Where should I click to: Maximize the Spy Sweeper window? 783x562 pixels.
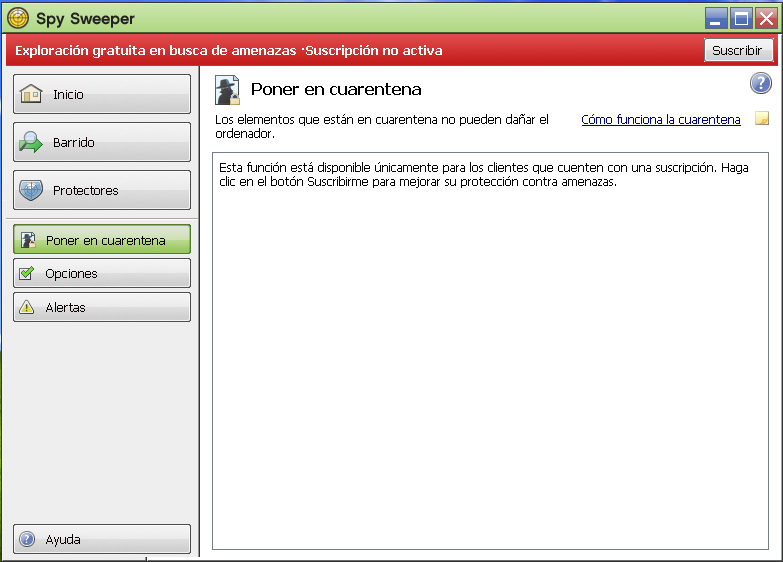741,18
